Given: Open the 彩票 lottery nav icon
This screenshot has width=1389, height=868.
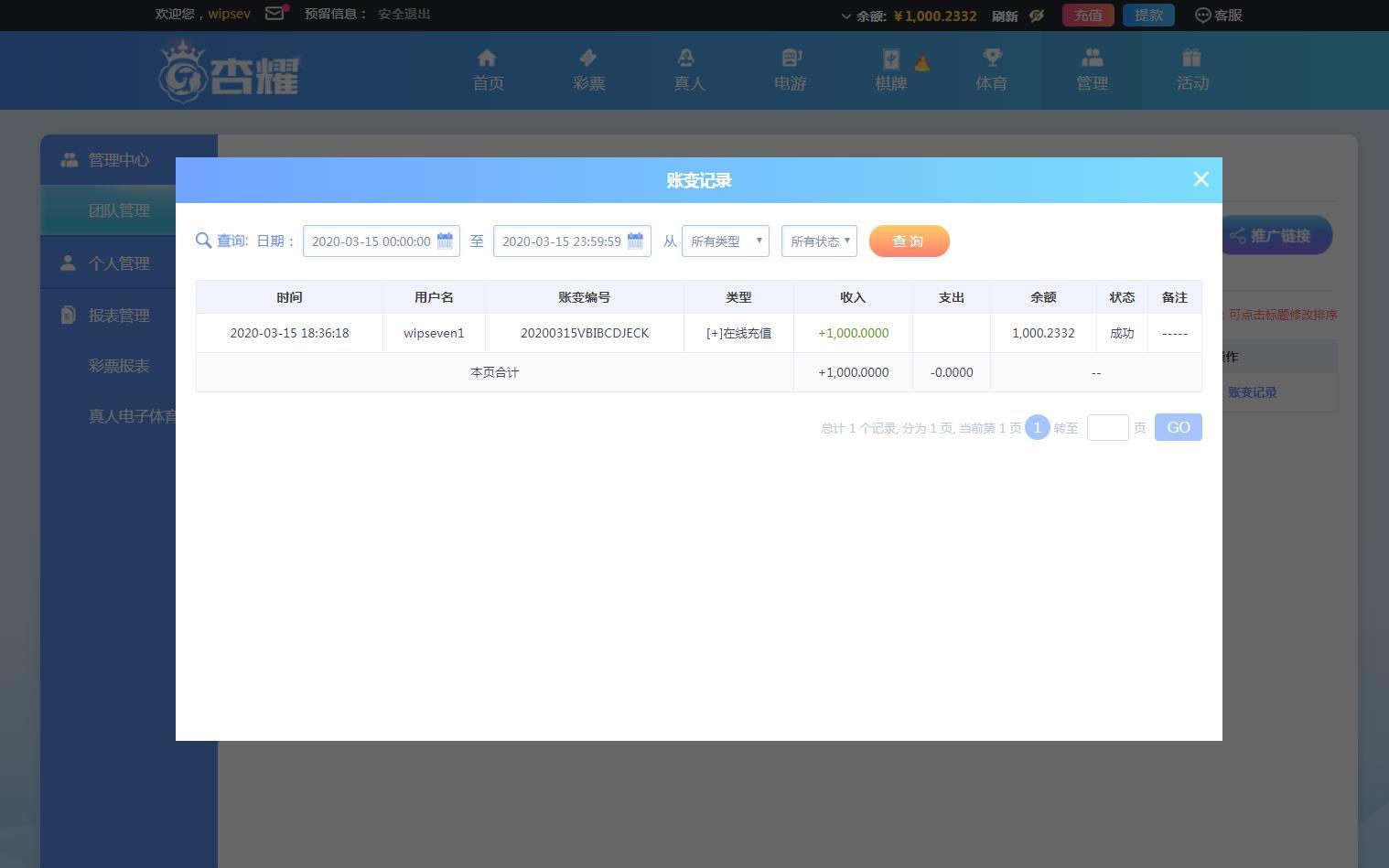Looking at the screenshot, I should 588,59.
